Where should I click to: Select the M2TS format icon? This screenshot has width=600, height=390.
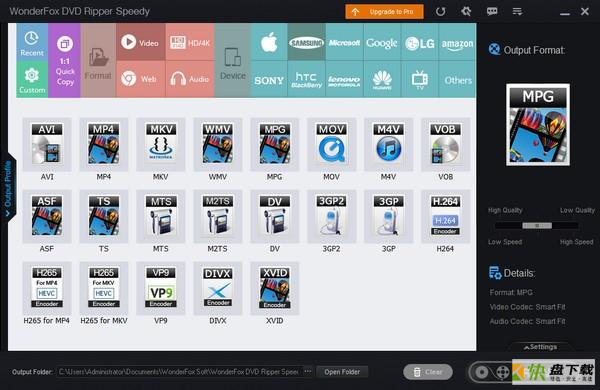(218, 216)
